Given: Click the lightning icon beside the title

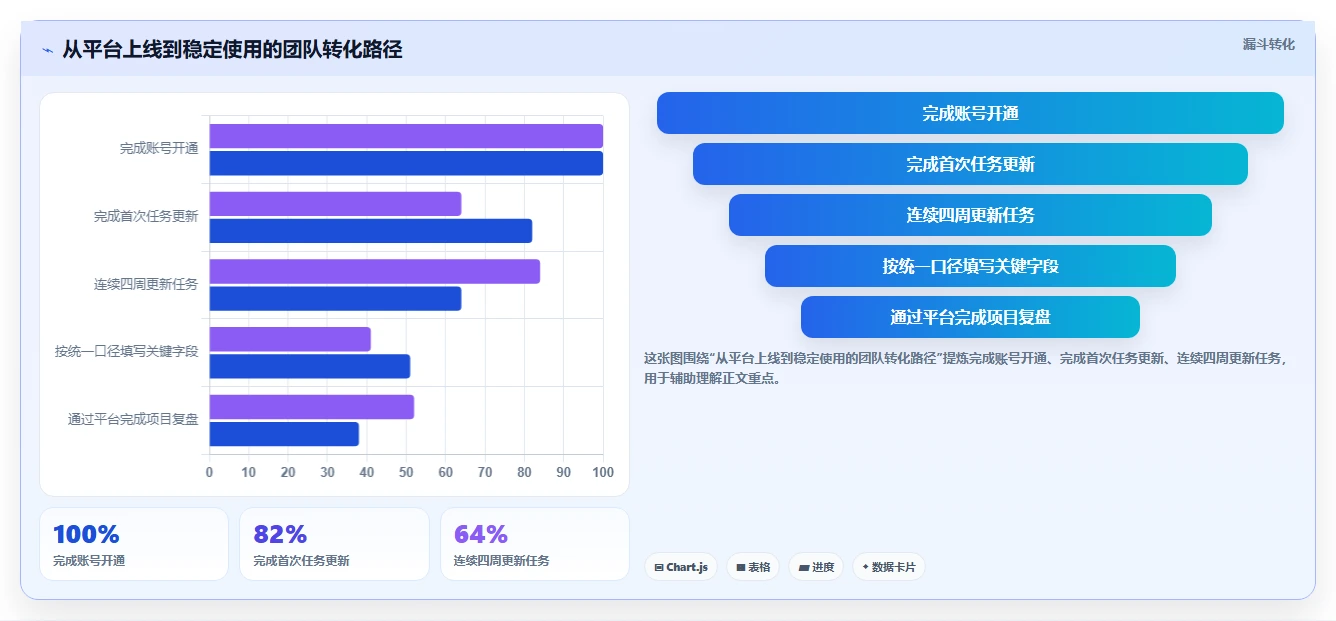Looking at the screenshot, I should (x=47, y=50).
